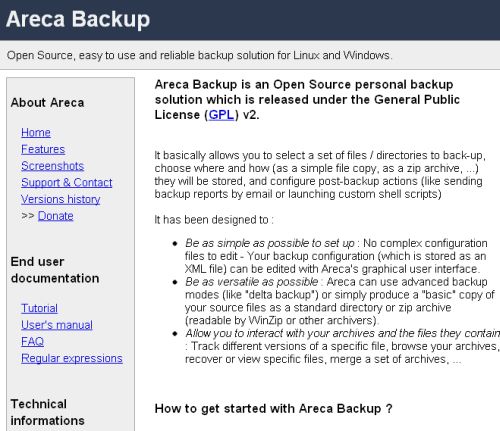Click the How to get started heading

(x=274, y=409)
